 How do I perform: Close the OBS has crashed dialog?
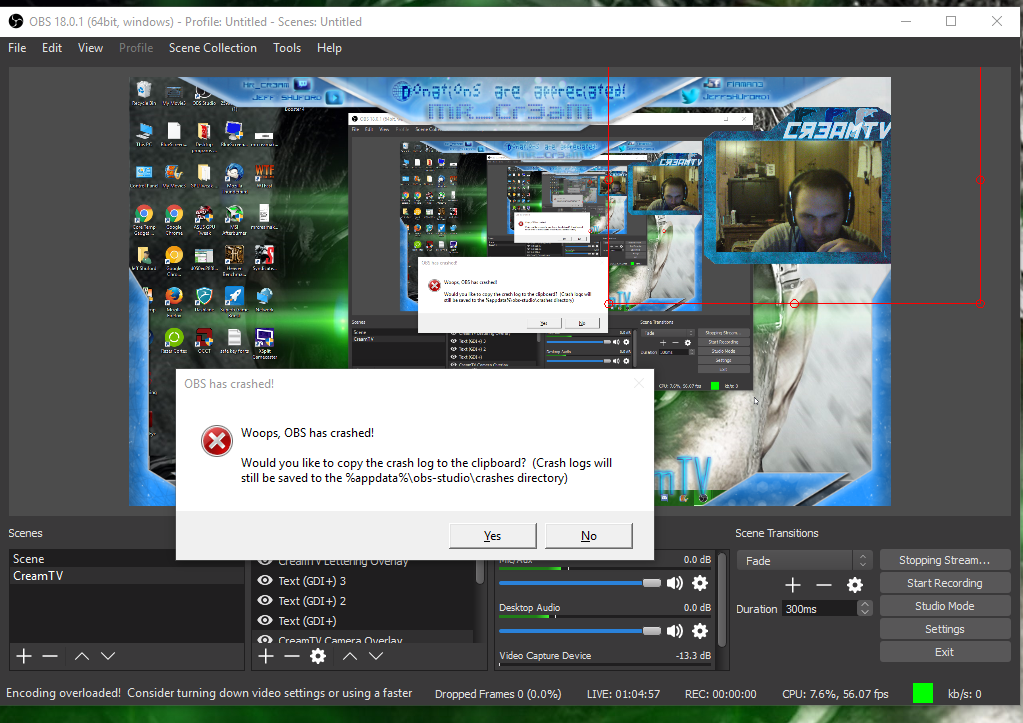[639, 384]
